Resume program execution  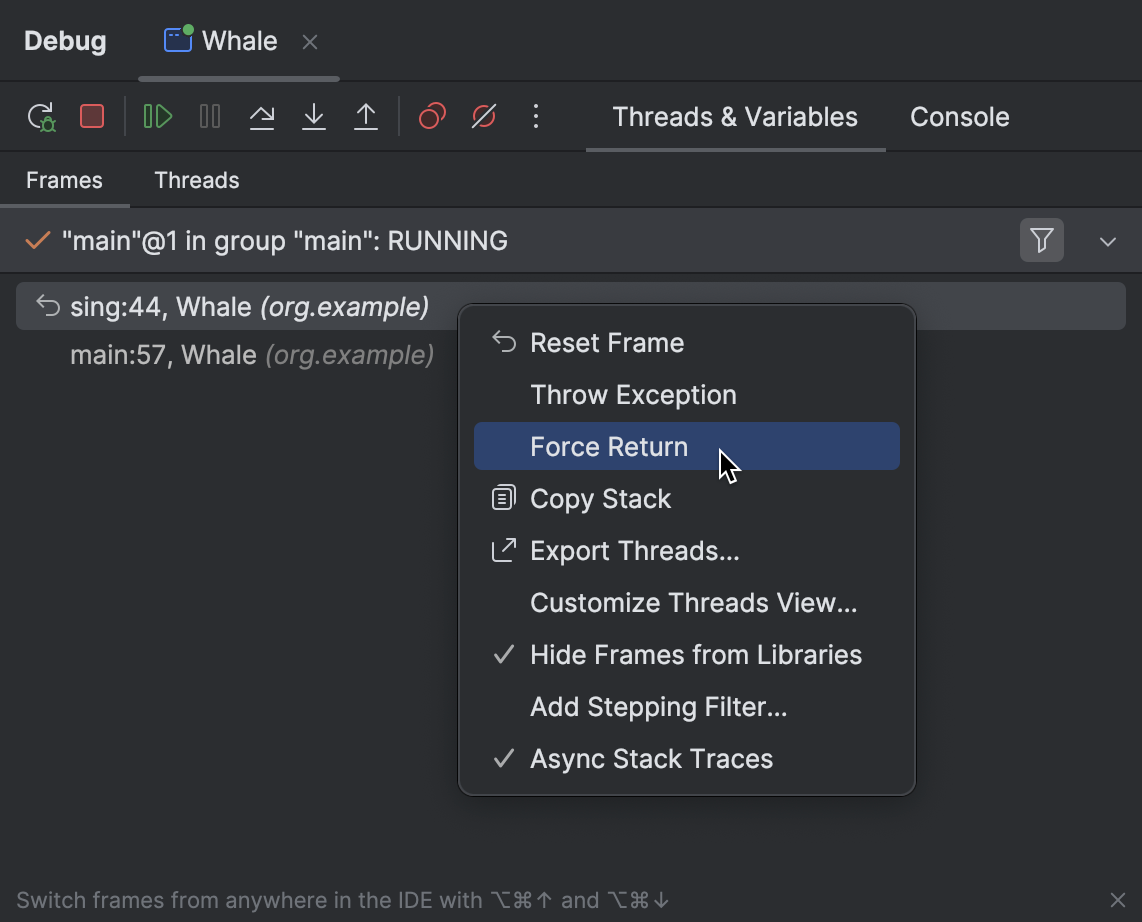[157, 117]
